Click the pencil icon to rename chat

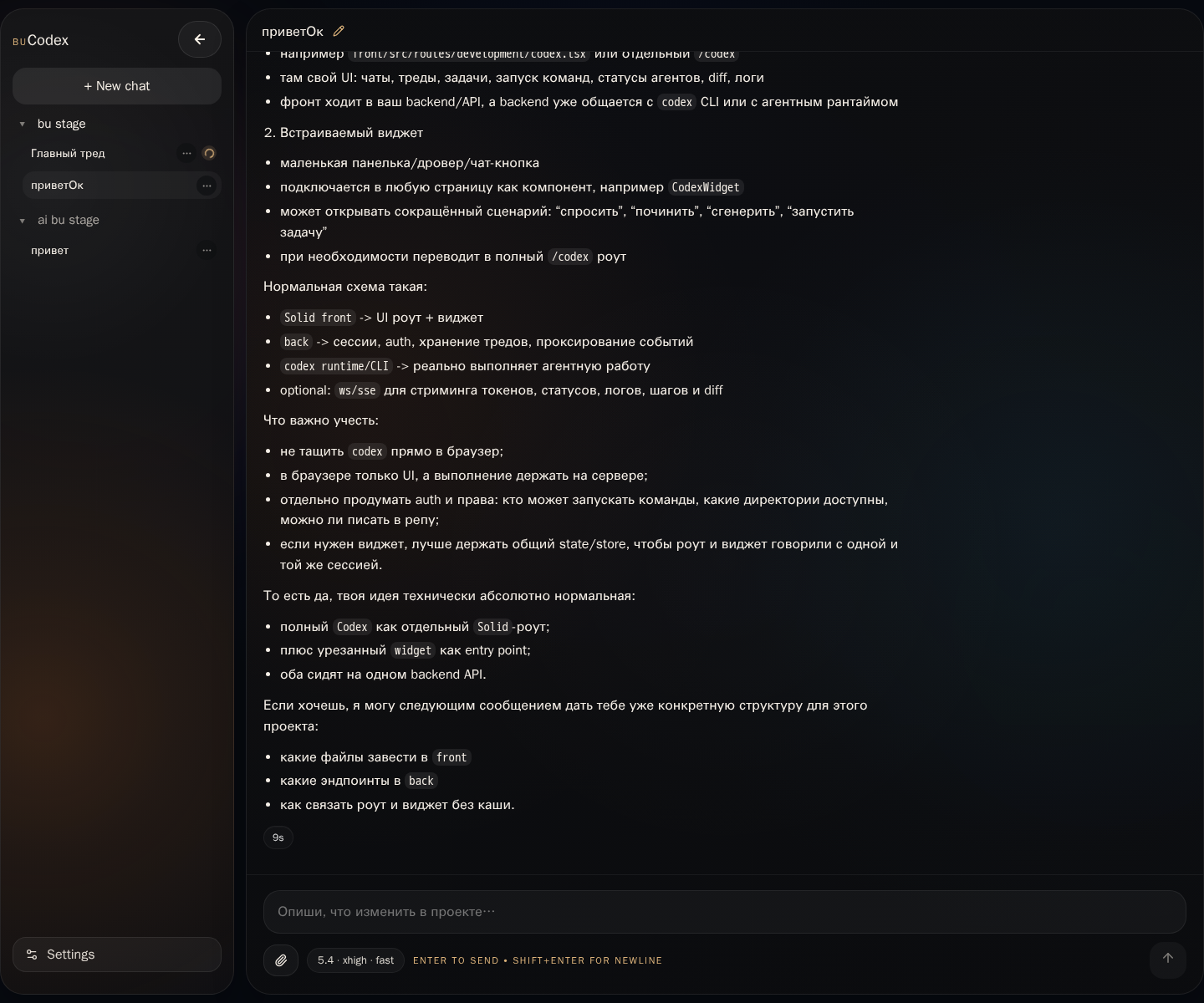point(339,32)
